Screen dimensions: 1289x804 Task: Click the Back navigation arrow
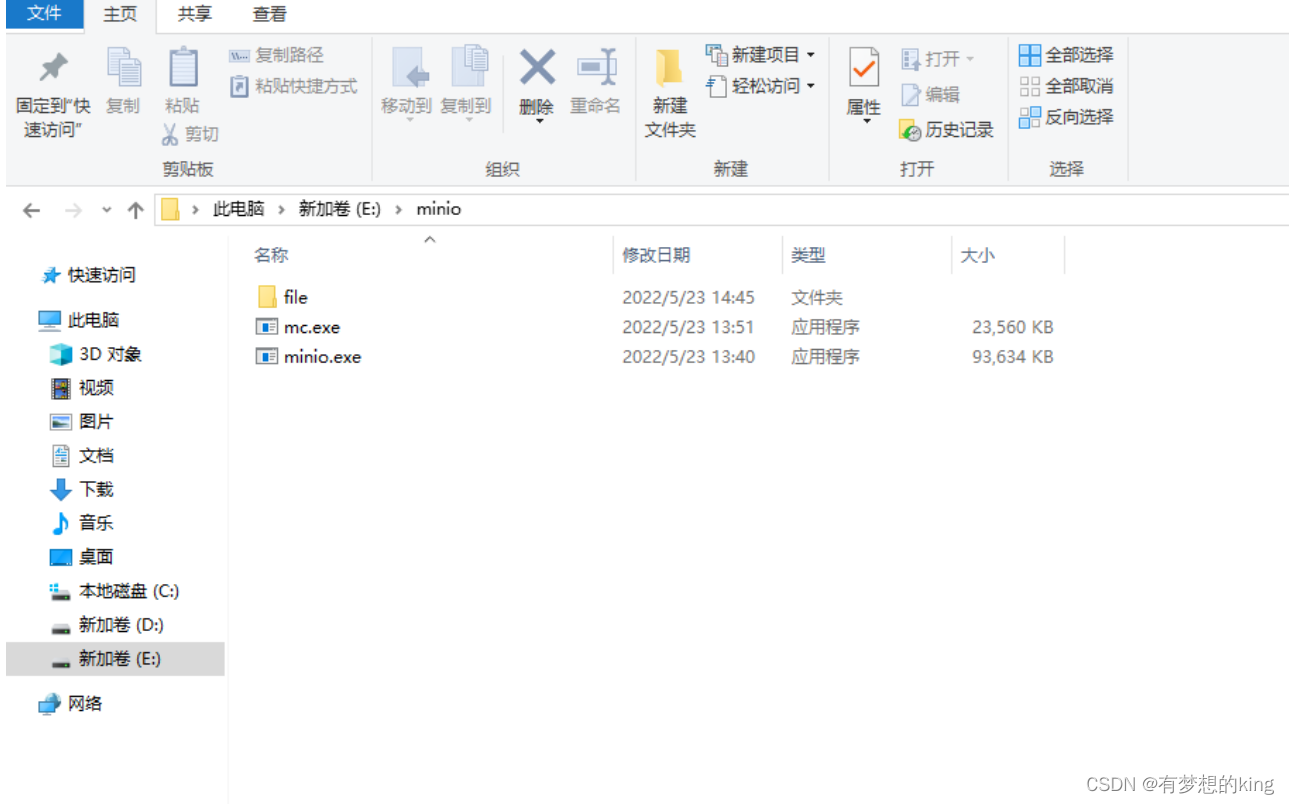point(32,210)
